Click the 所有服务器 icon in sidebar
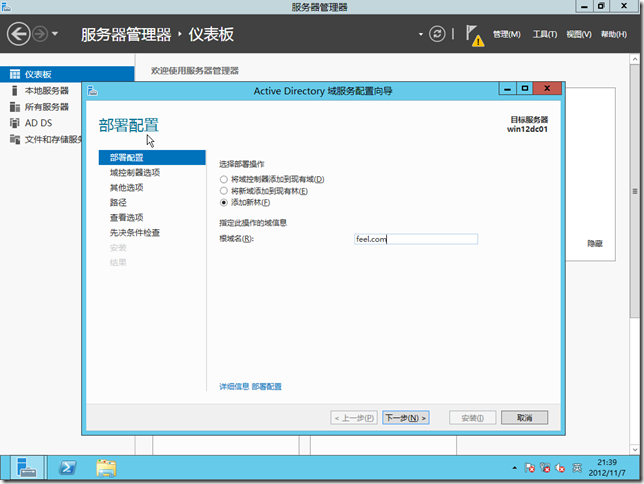 pyautogui.click(x=15, y=107)
